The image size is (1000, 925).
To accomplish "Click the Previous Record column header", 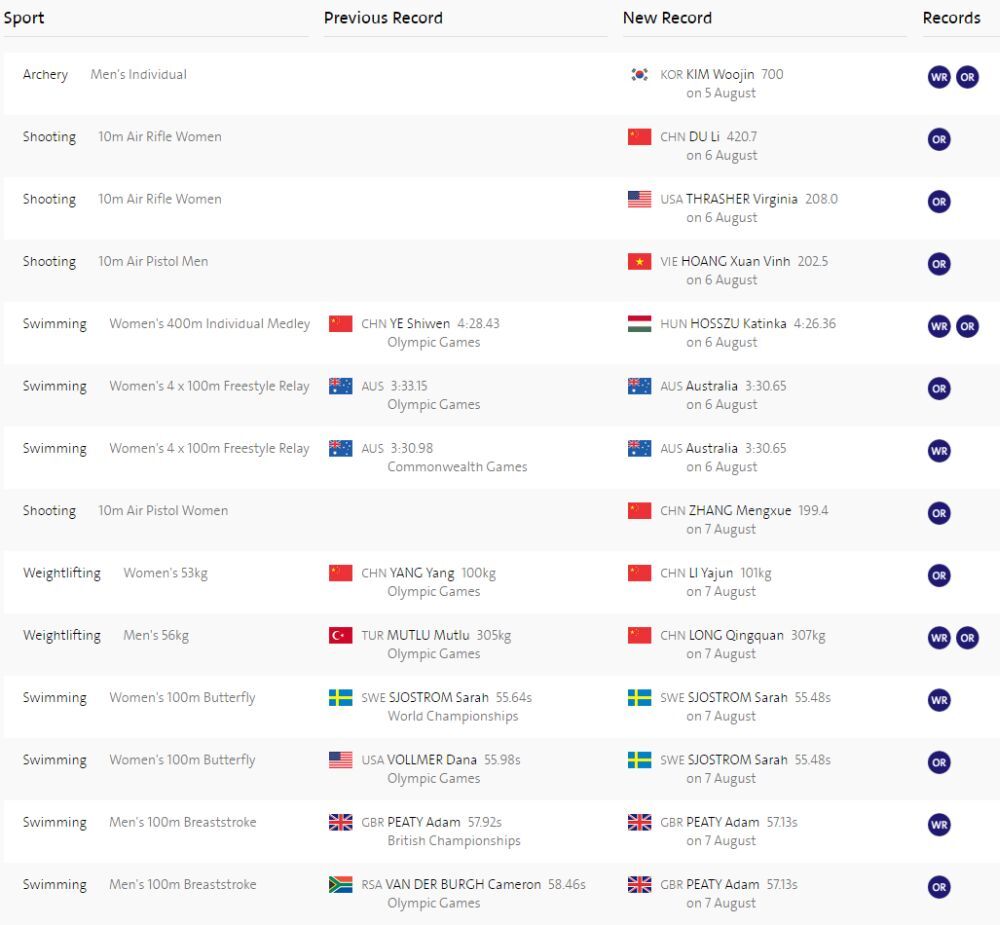I will pyautogui.click(x=383, y=18).
